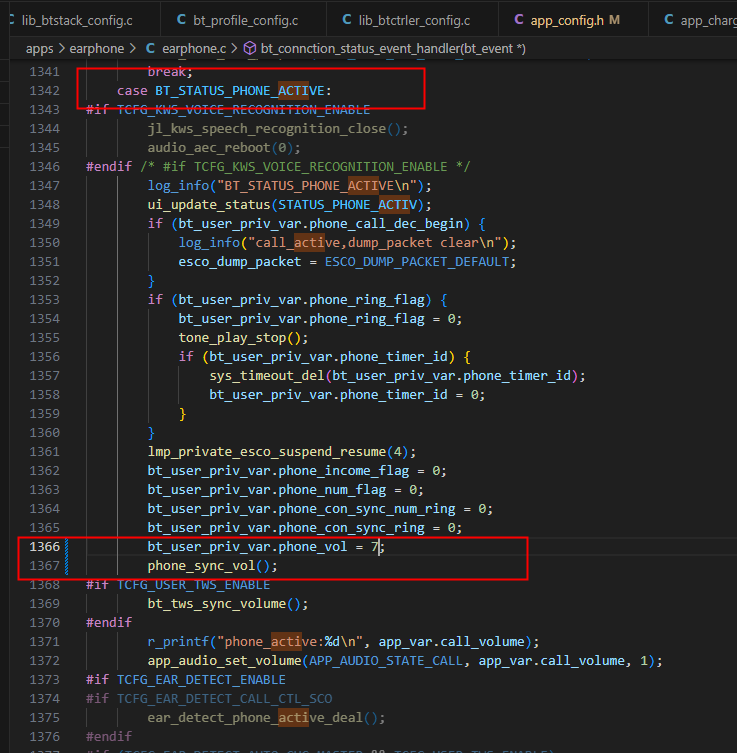Click 'esco_dump_packet' variable on line 1351
Viewport: 737px width, 753px height.
coord(240,262)
